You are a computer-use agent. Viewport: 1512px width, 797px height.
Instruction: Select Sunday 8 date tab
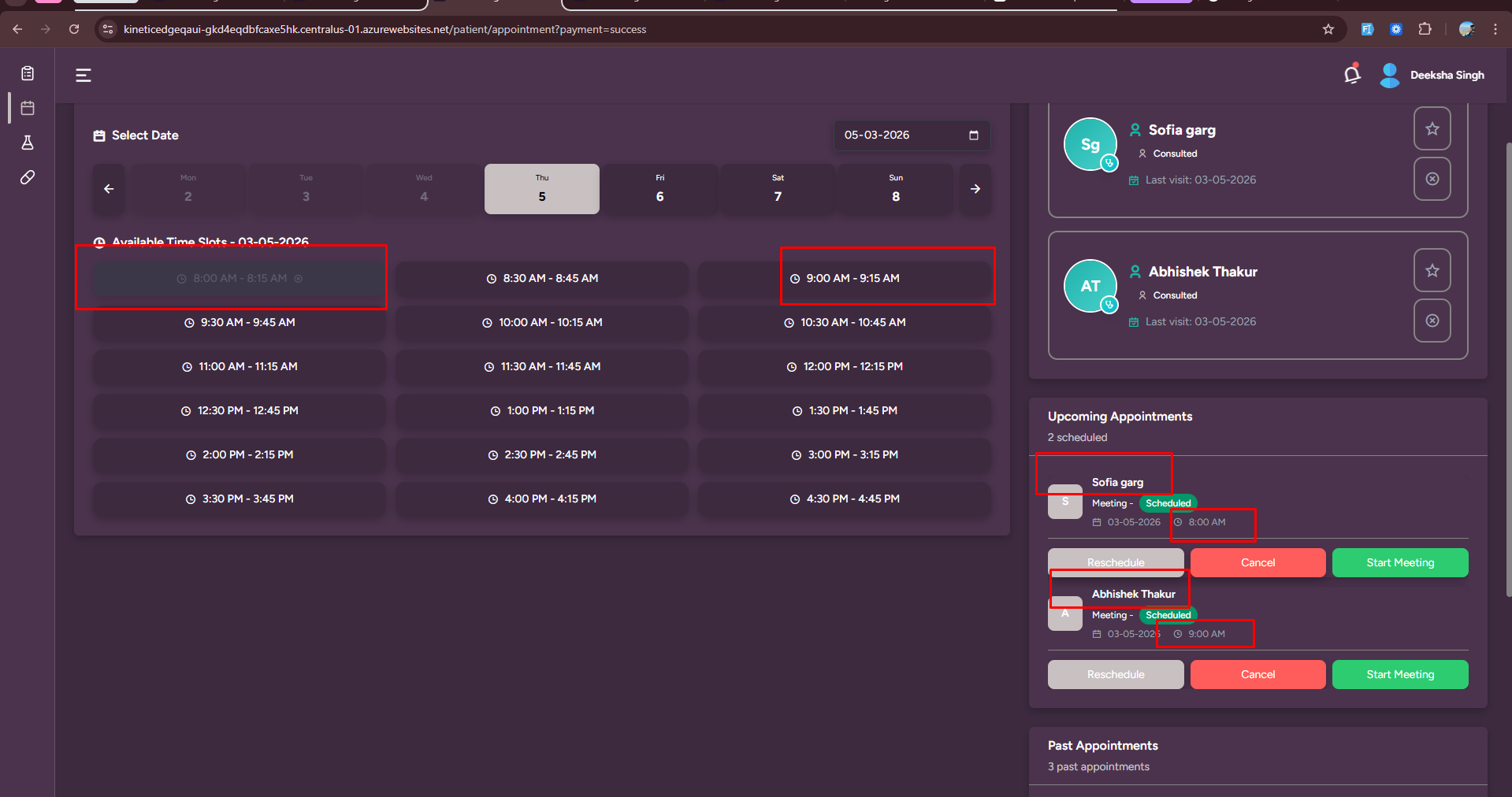(x=895, y=189)
